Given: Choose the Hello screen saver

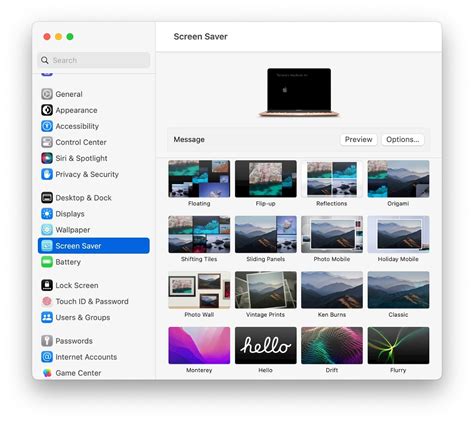Looking at the screenshot, I should pos(266,345).
